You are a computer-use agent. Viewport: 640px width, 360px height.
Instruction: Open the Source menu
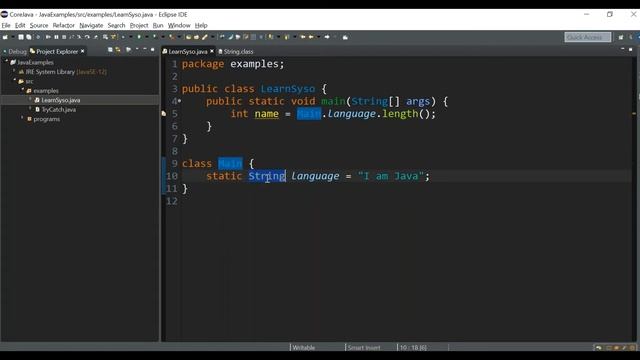39,25
